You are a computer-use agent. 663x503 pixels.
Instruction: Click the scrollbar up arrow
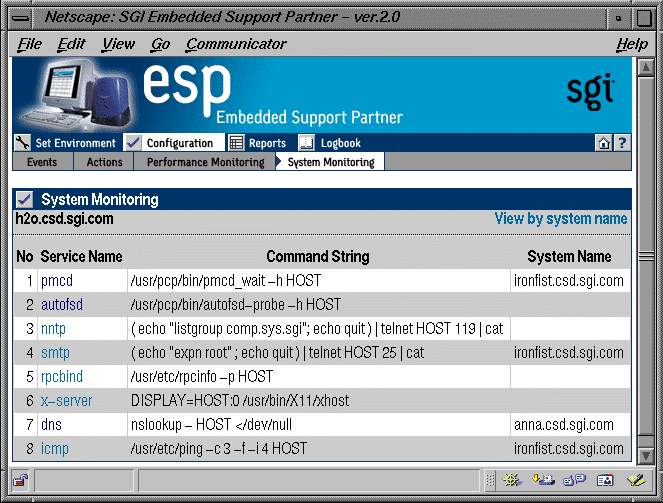(x=646, y=68)
